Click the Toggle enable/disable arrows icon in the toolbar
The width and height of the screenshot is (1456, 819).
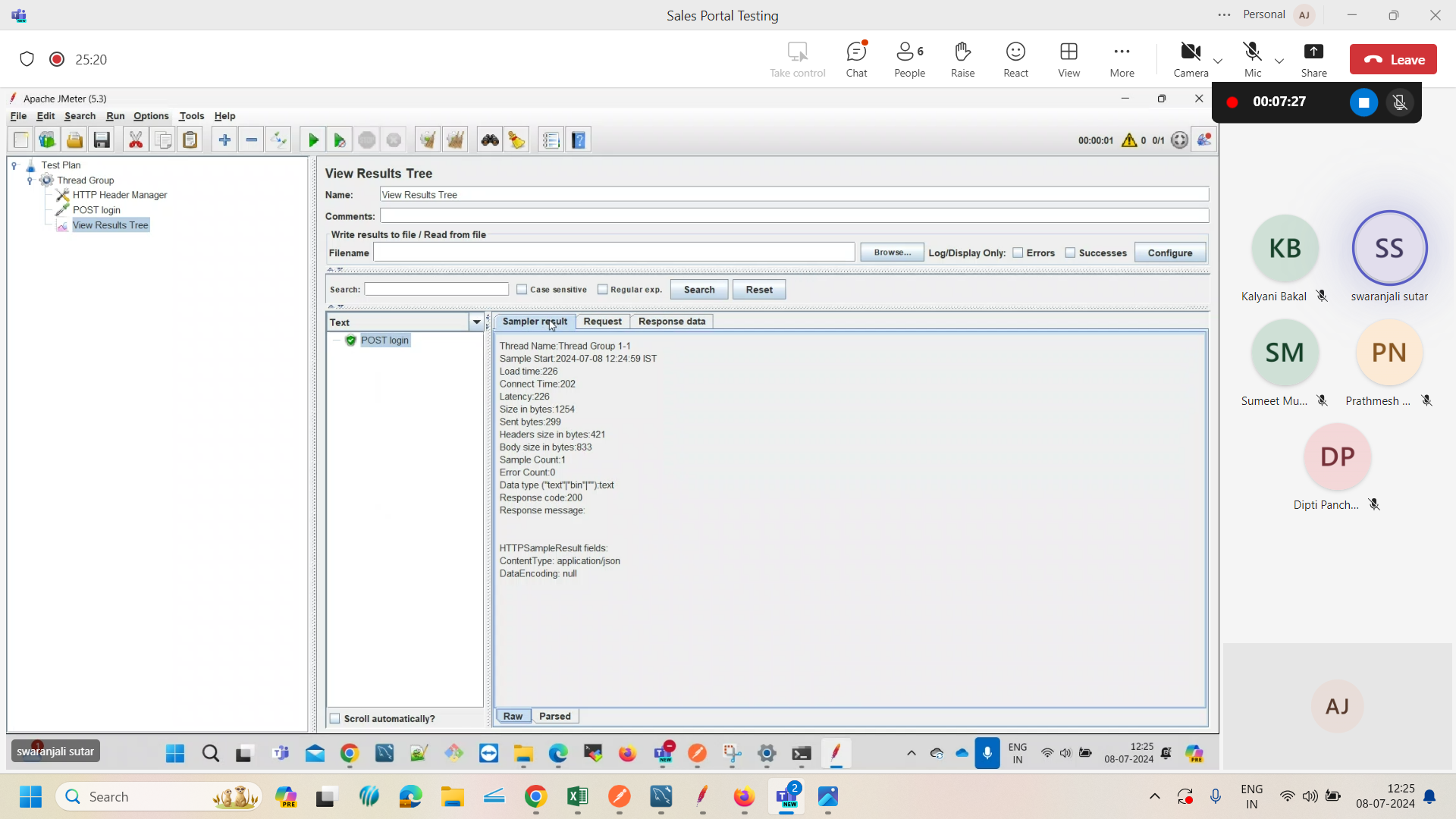tap(279, 140)
